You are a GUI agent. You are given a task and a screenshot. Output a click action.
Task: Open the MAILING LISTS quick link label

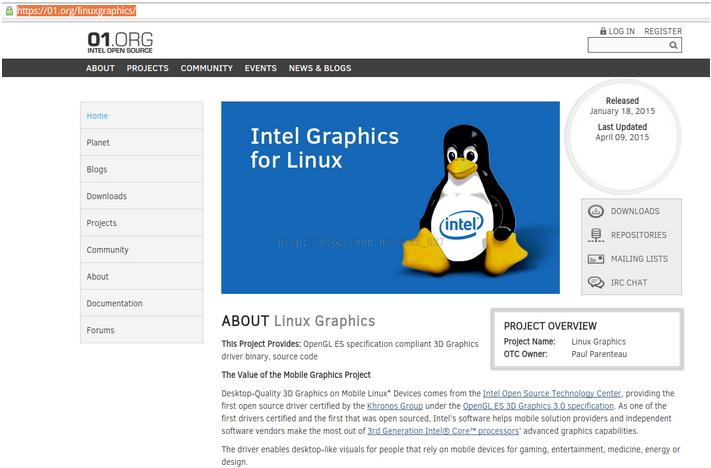pyautogui.click(x=639, y=259)
